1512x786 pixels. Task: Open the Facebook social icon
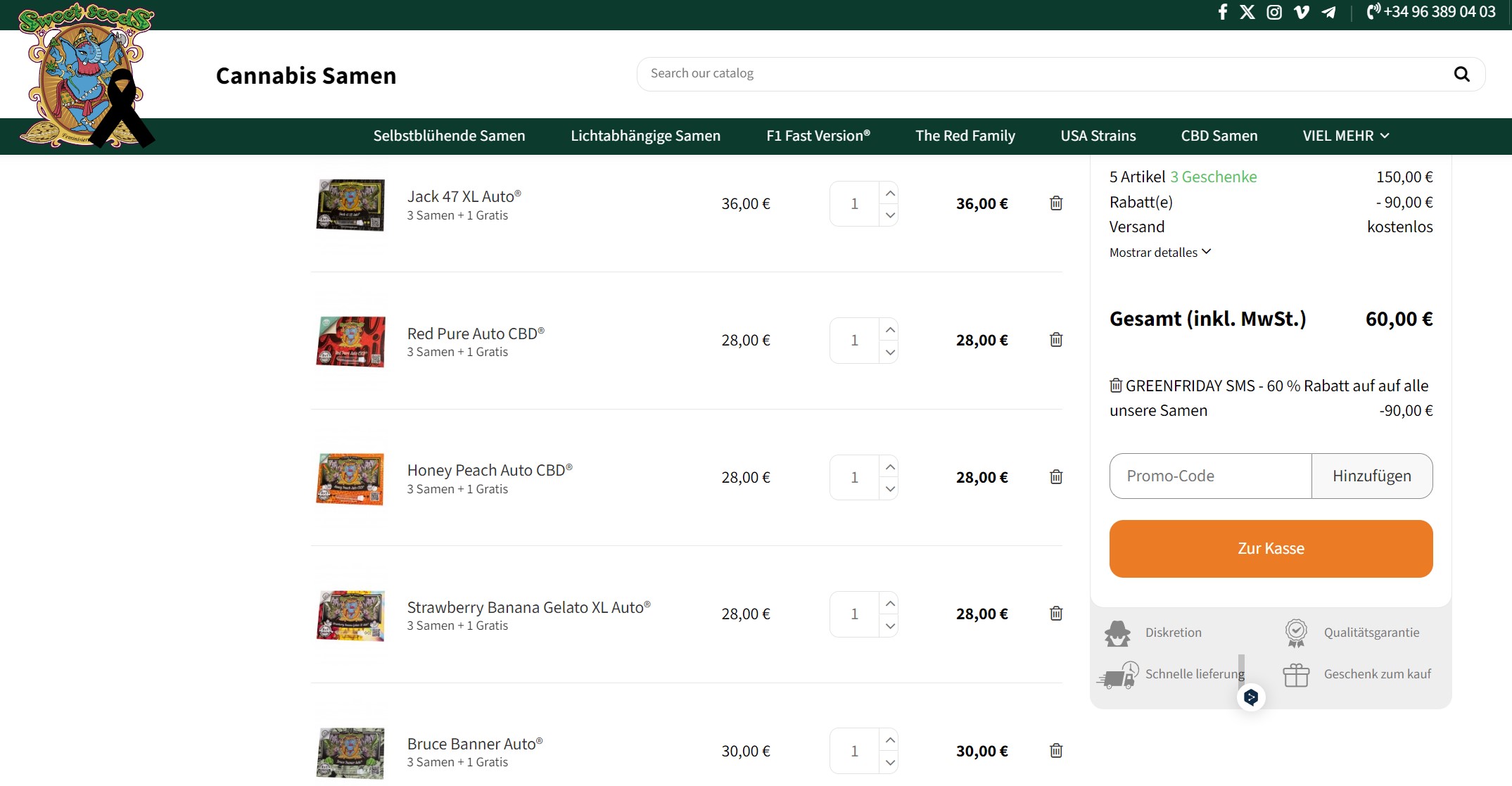(1223, 12)
